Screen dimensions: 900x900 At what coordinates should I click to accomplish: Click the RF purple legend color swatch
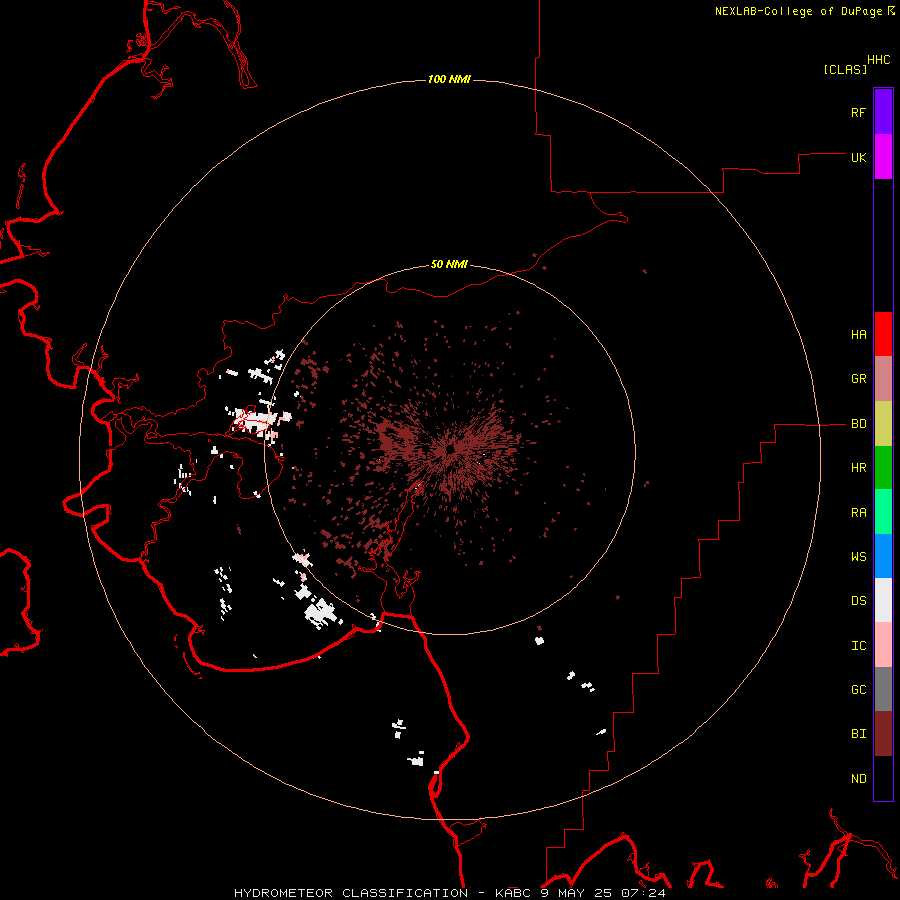pos(883,112)
